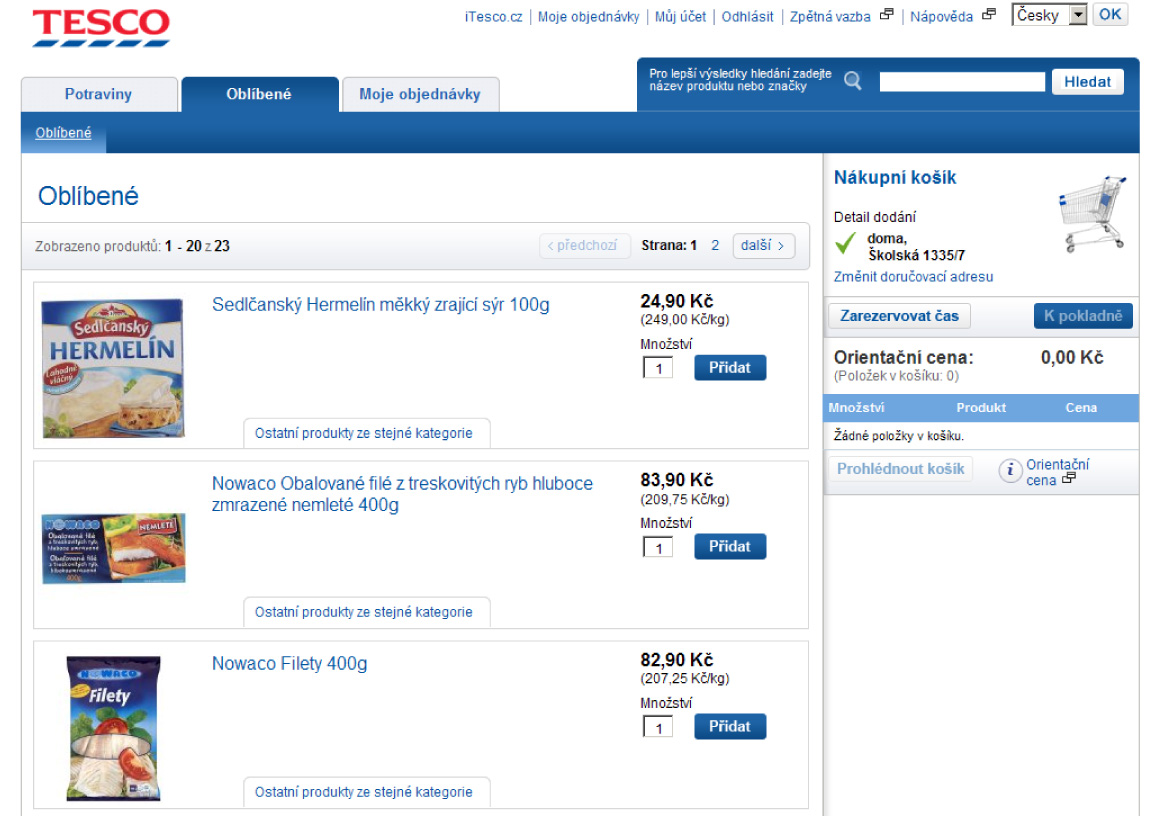The image size is (1166, 816).
Task: Click the Orientační cena info icon
Action: [1010, 471]
